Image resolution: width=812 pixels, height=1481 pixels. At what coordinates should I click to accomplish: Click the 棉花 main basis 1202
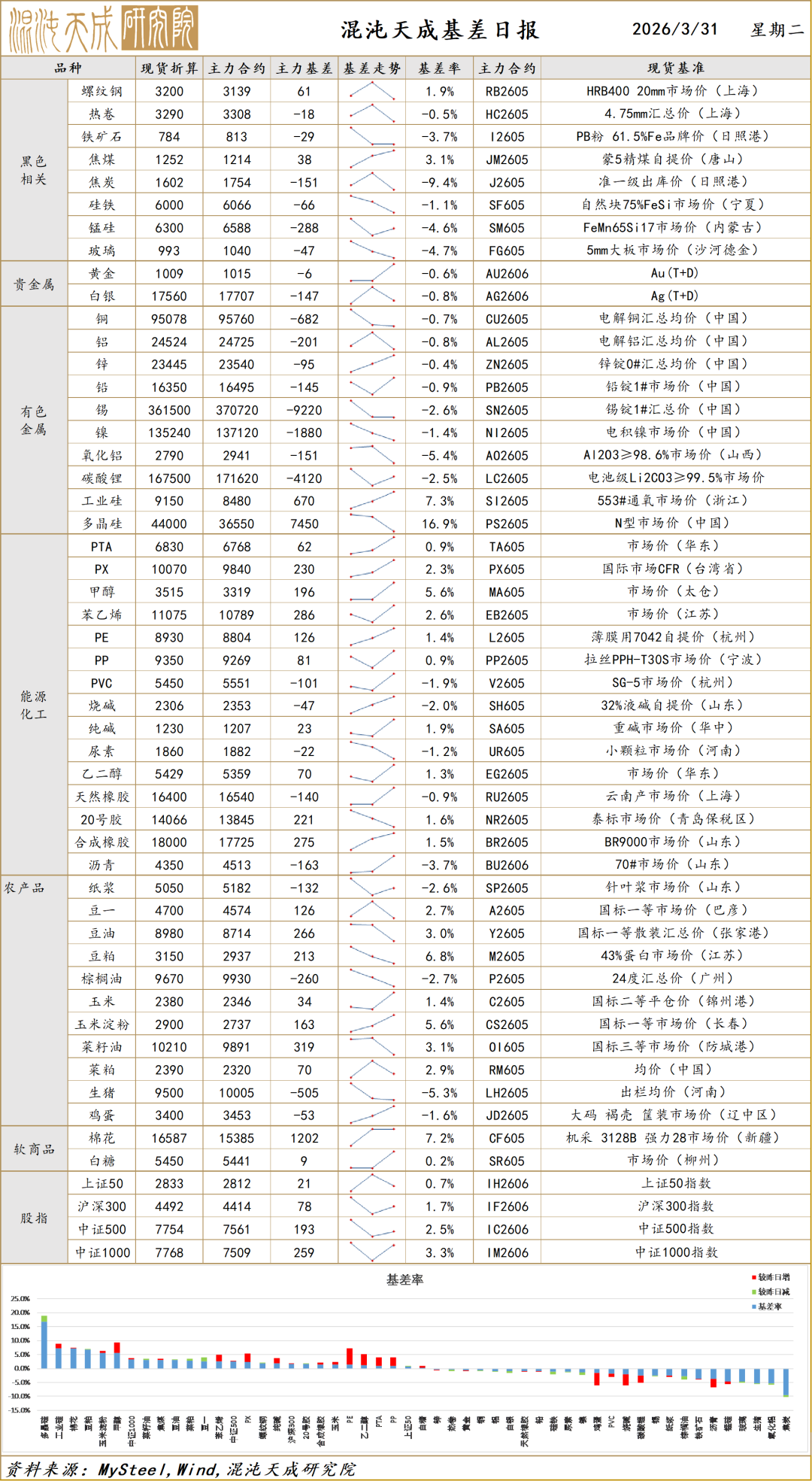coord(304,1138)
